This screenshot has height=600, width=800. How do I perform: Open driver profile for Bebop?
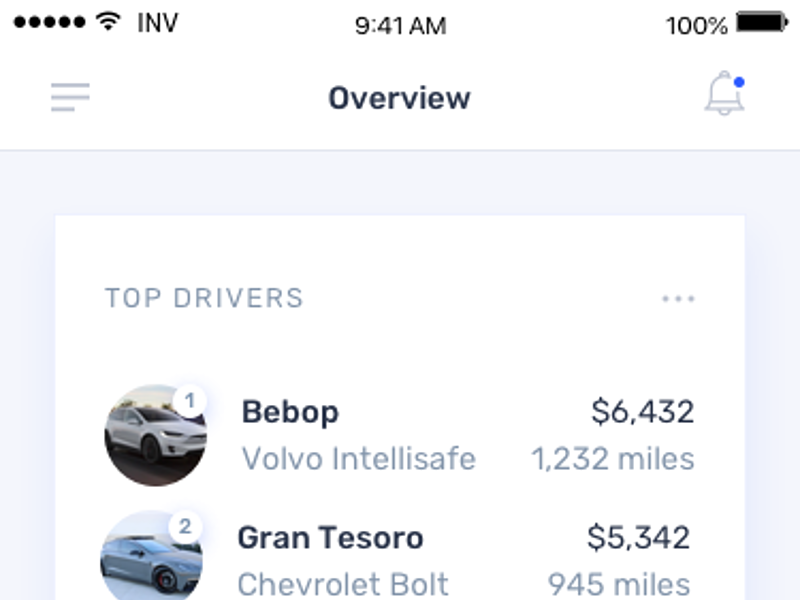pyautogui.click(x=288, y=412)
